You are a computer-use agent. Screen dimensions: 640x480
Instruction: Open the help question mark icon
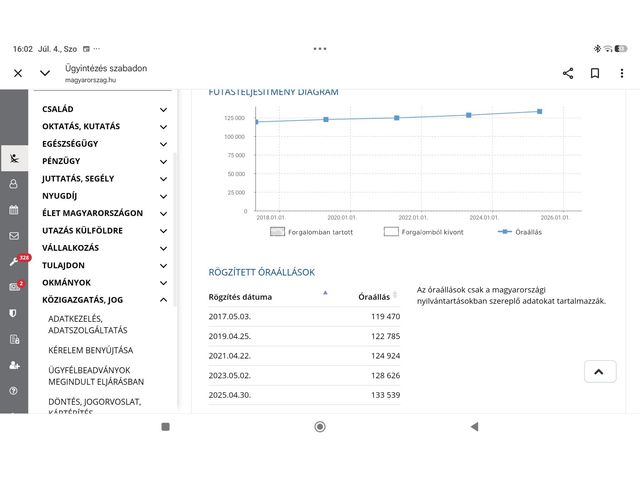(13, 391)
